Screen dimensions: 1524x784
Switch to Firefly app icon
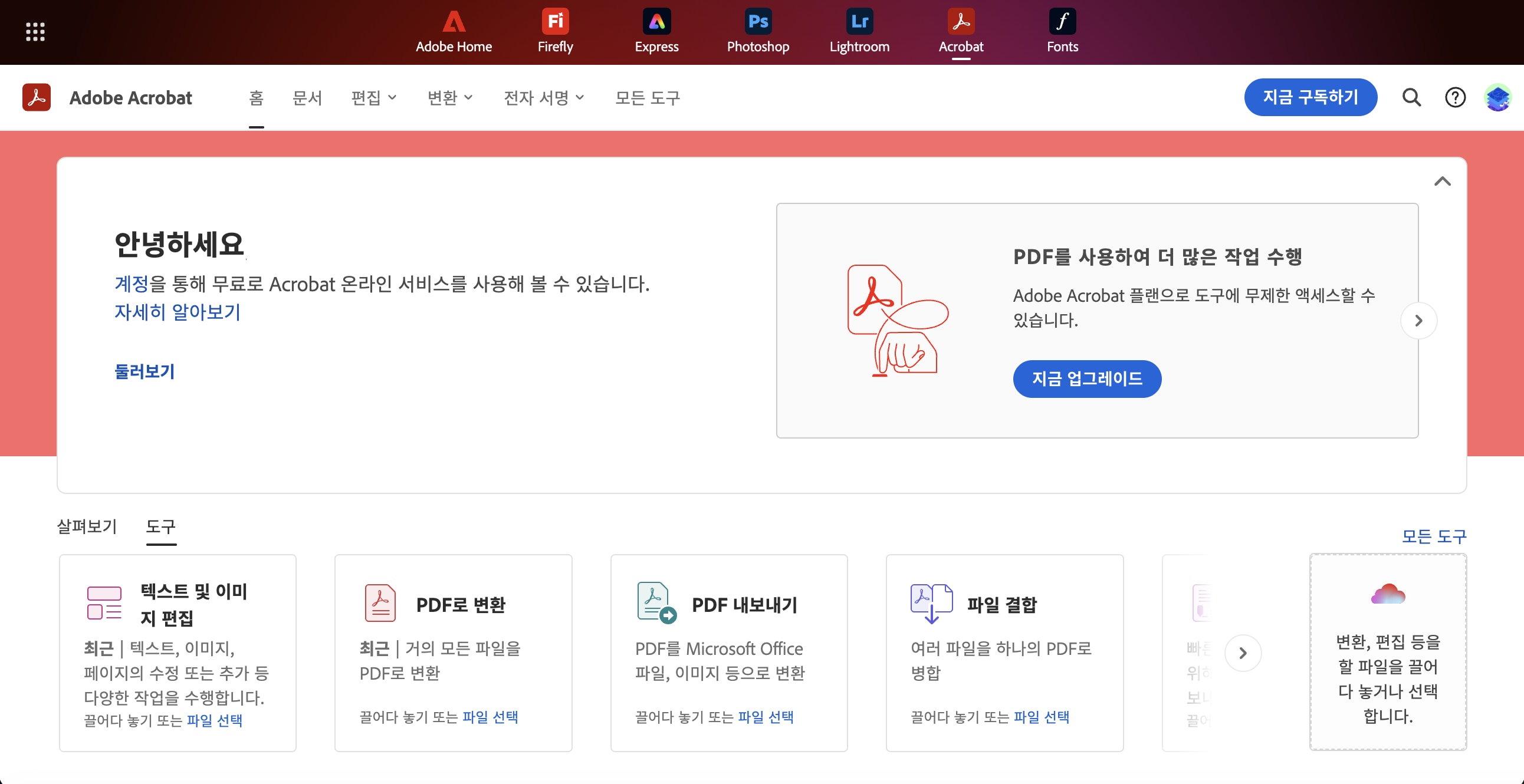point(555,22)
